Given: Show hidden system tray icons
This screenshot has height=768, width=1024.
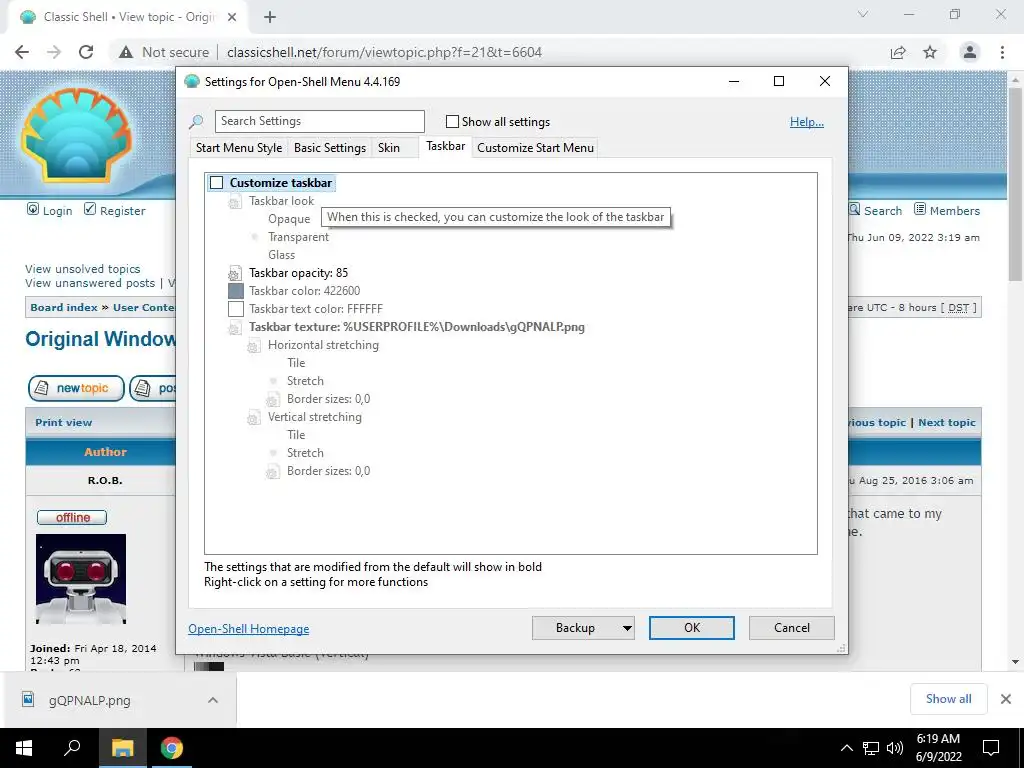Looking at the screenshot, I should [x=846, y=748].
